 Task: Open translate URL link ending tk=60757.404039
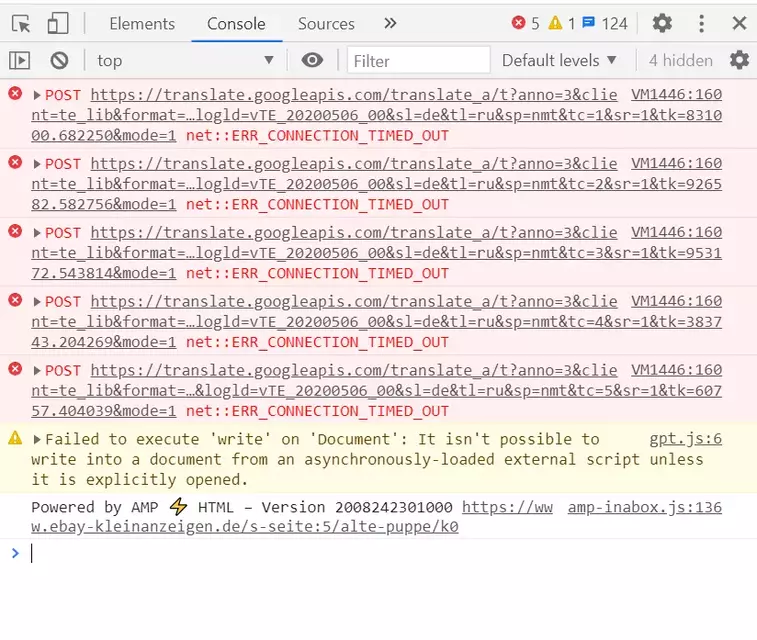tap(377, 391)
